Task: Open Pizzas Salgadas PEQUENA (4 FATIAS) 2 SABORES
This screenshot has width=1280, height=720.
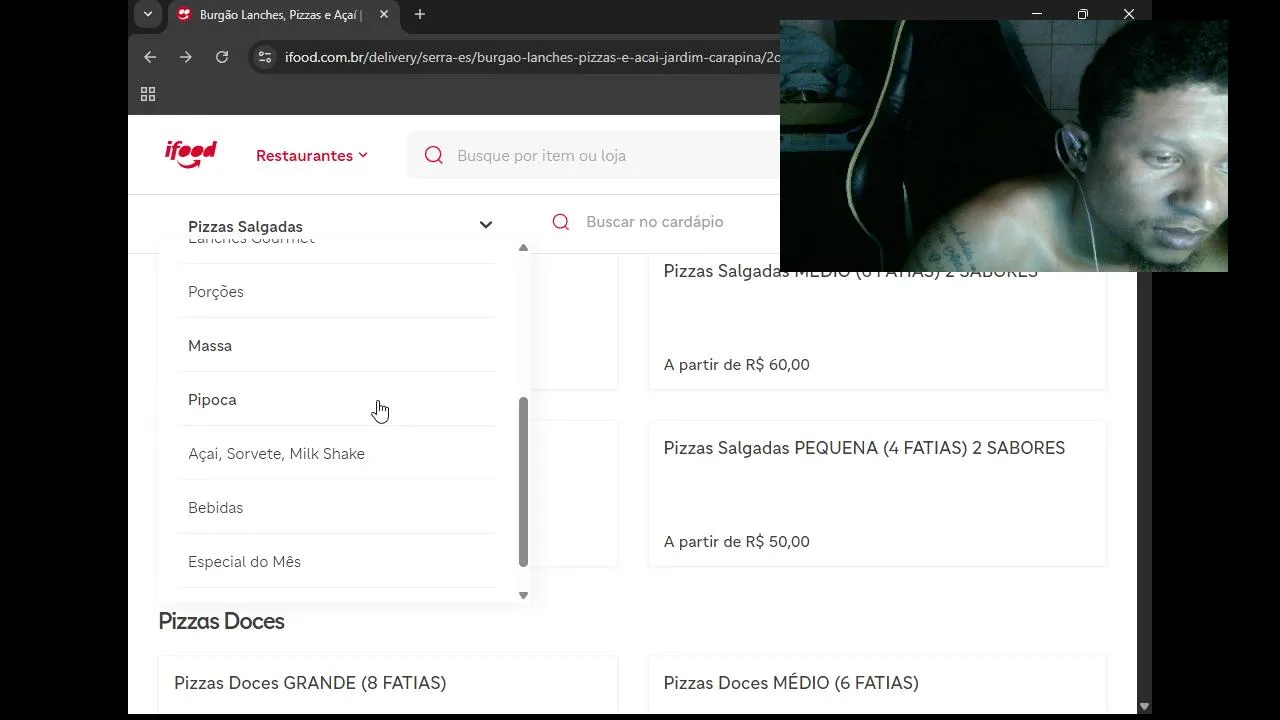Action: pyautogui.click(x=877, y=494)
